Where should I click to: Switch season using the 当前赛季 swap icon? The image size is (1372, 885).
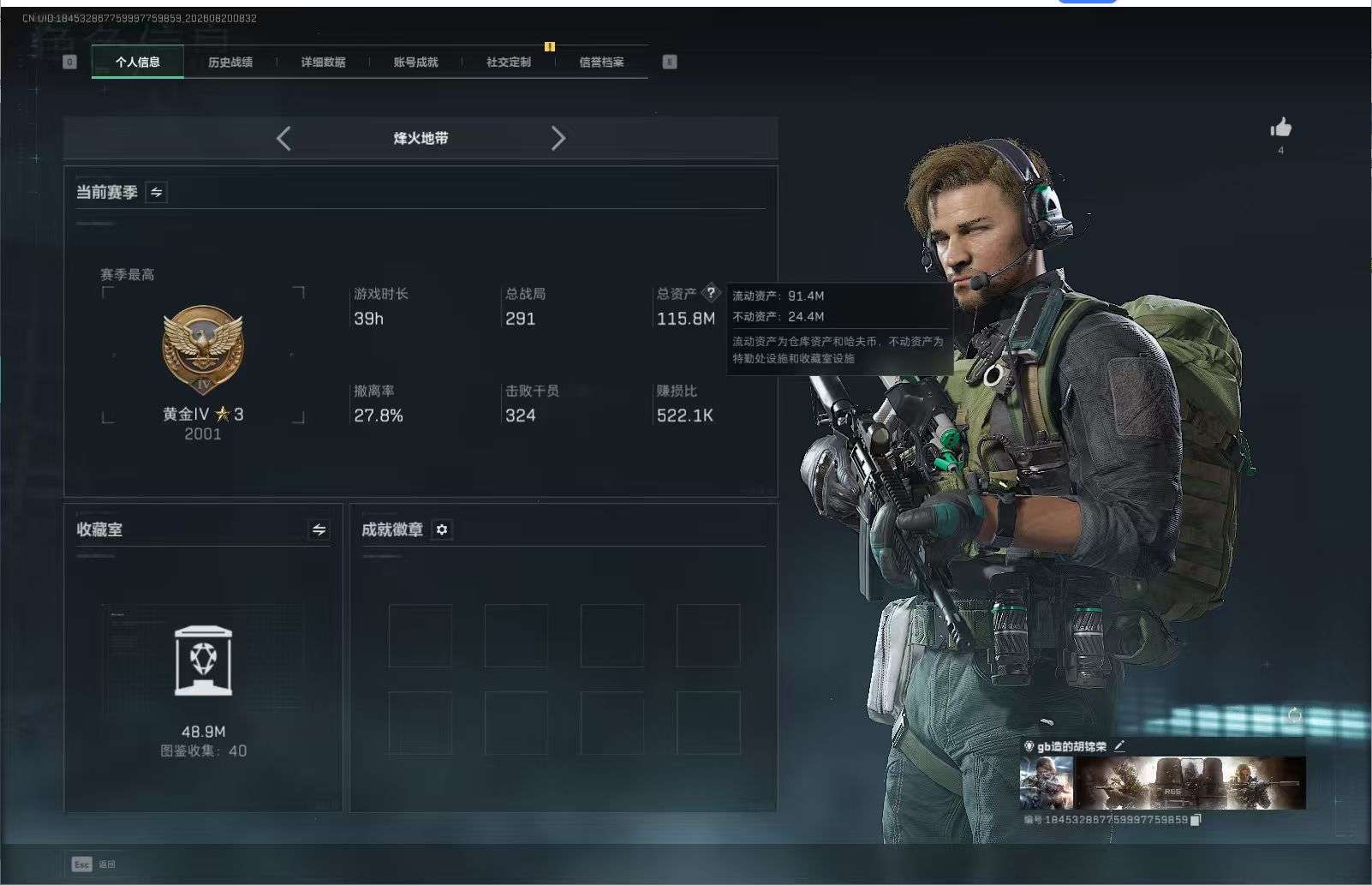pos(157,193)
